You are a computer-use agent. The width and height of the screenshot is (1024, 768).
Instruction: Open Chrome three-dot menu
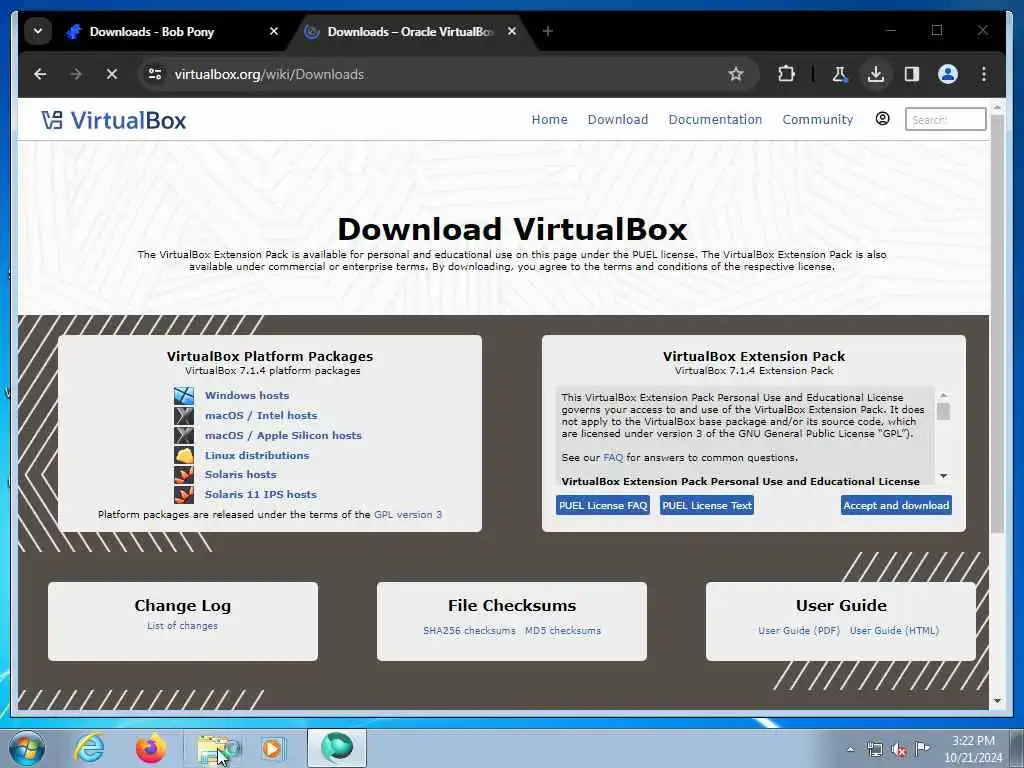coord(984,74)
